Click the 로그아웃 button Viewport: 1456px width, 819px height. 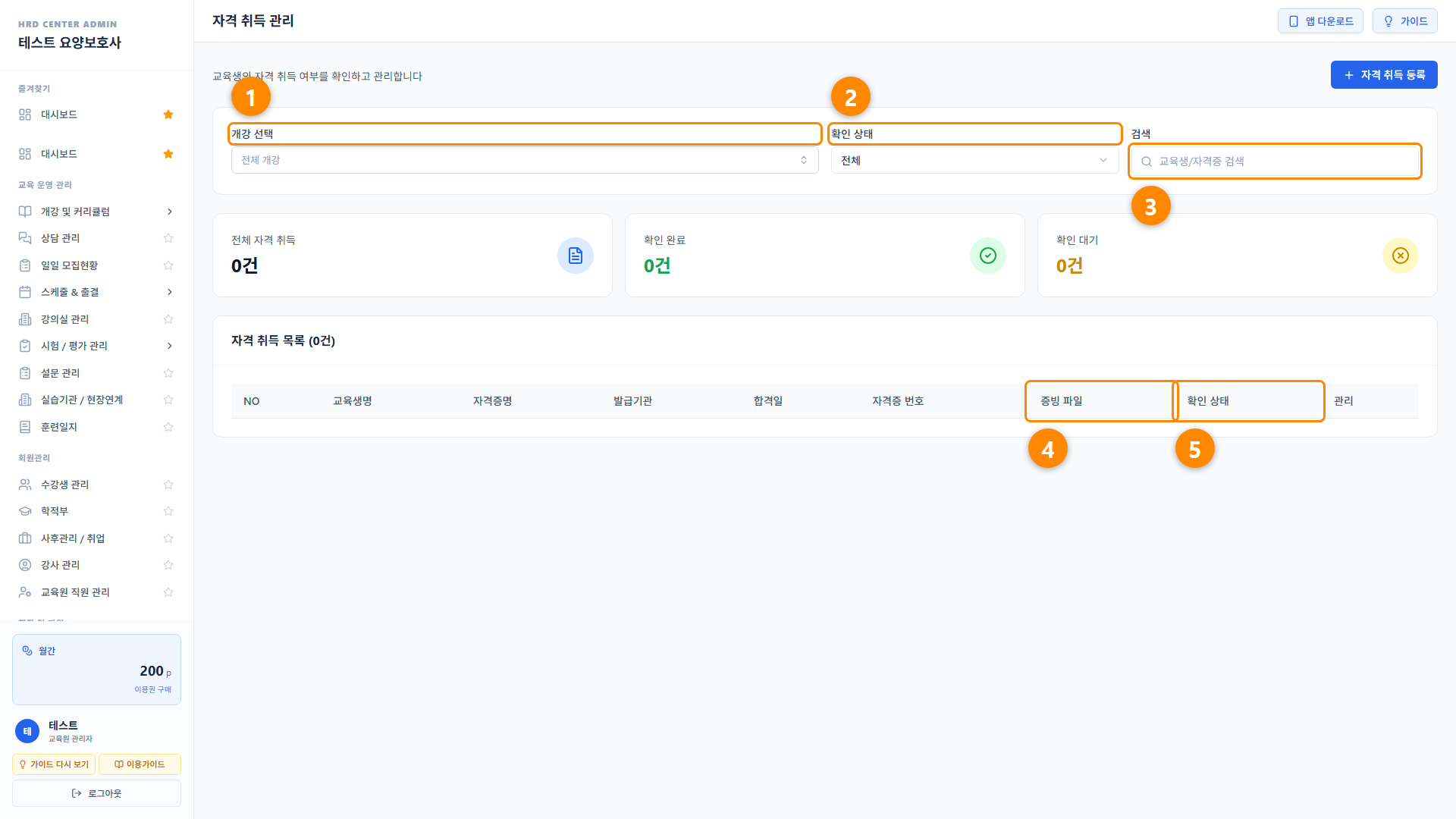point(96,793)
